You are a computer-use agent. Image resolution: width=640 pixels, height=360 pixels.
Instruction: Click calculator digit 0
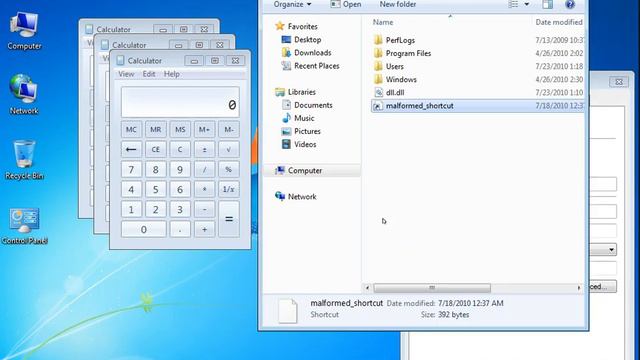pos(144,229)
